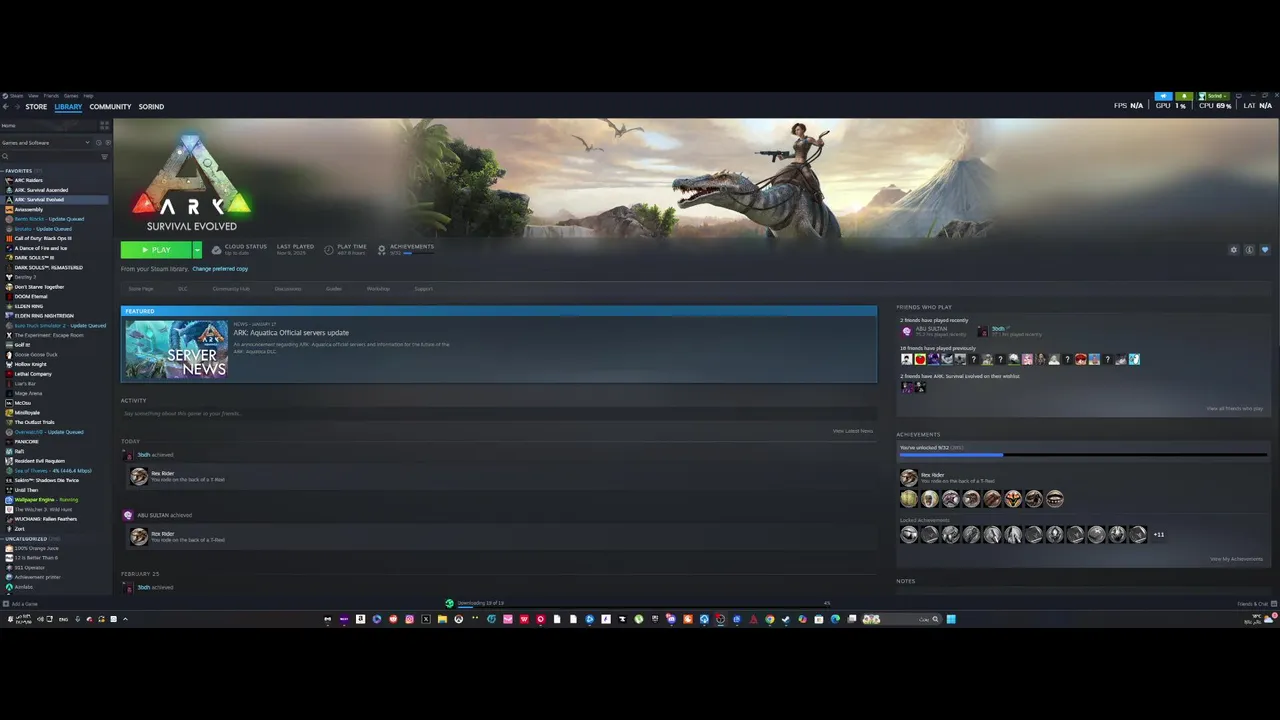Open the Workshop tab
The height and width of the screenshot is (720, 1280).
(x=378, y=289)
